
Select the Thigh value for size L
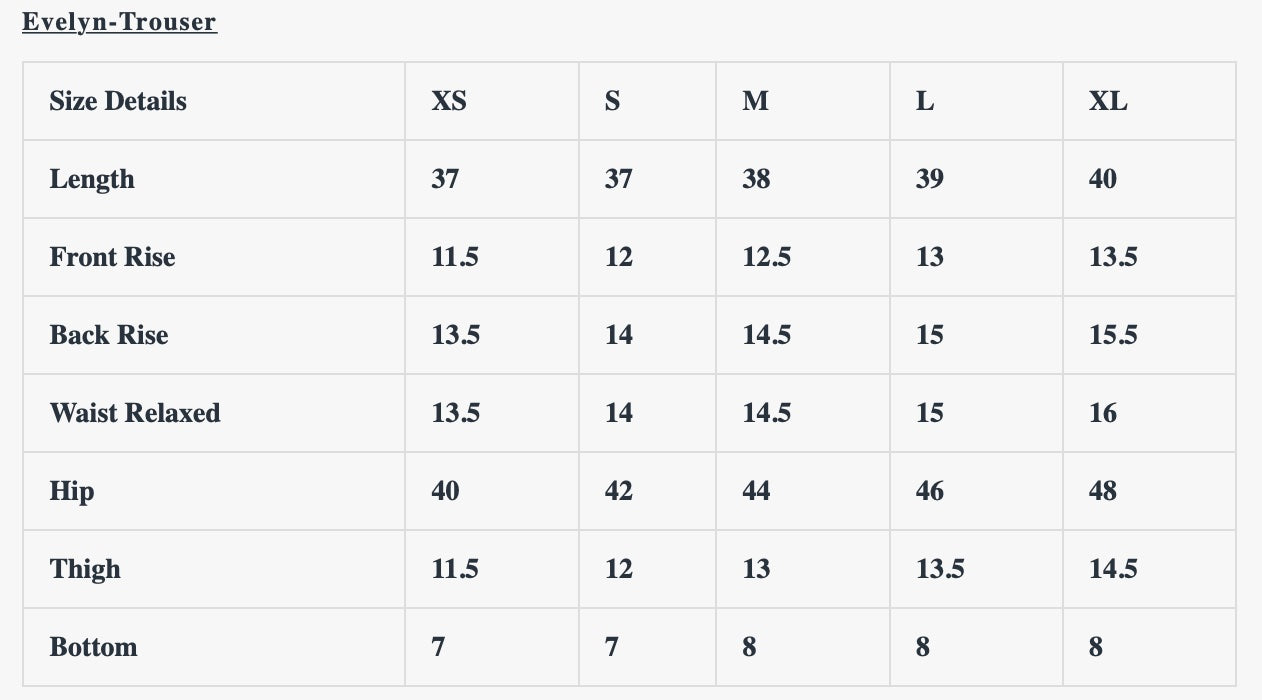tap(940, 569)
